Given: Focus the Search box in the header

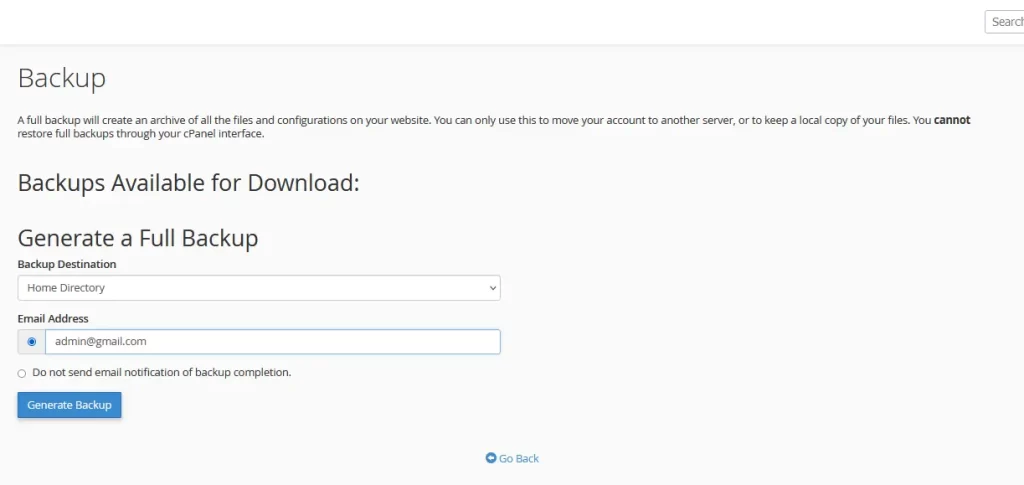Looking at the screenshot, I should click(x=1004, y=22).
